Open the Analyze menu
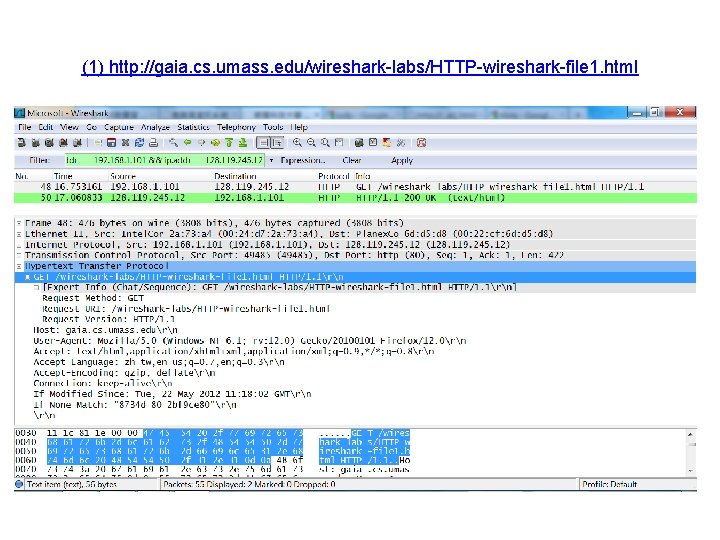The height and width of the screenshot is (540, 720). point(155,127)
